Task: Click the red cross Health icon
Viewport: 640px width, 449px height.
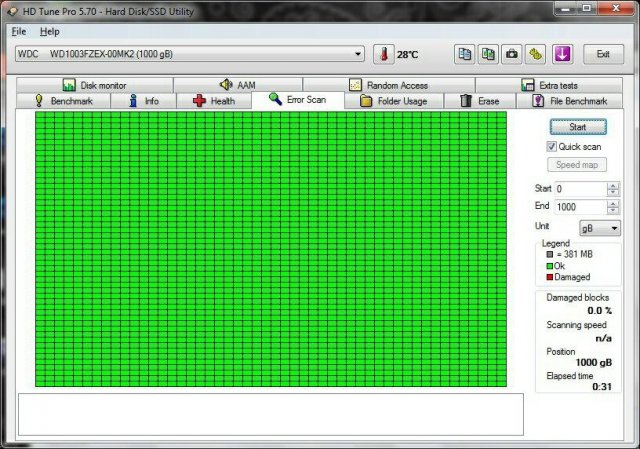Action: click(200, 101)
